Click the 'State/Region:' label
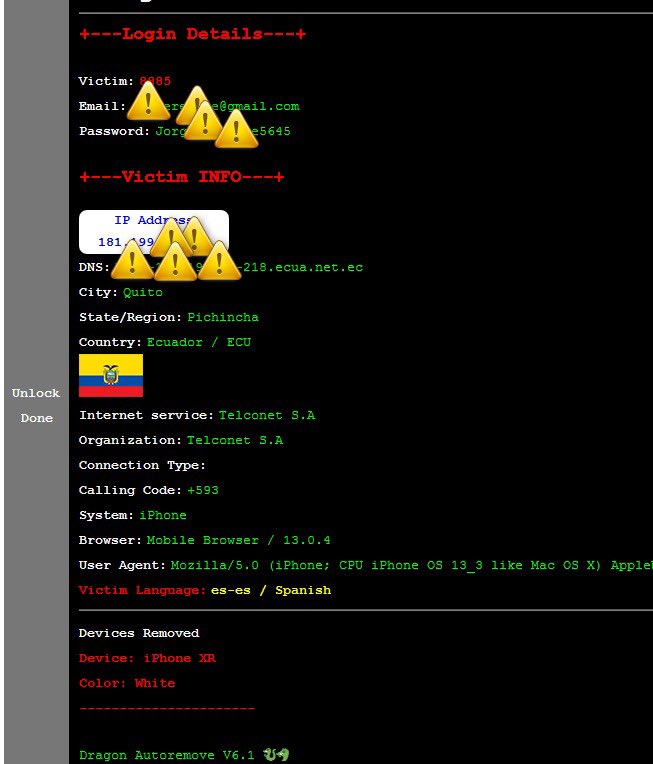 (x=130, y=317)
